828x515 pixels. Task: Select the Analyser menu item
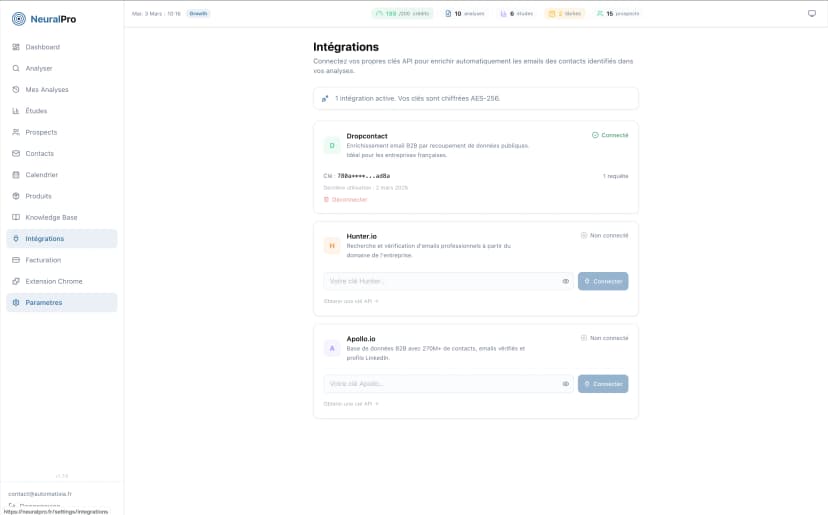(62, 68)
